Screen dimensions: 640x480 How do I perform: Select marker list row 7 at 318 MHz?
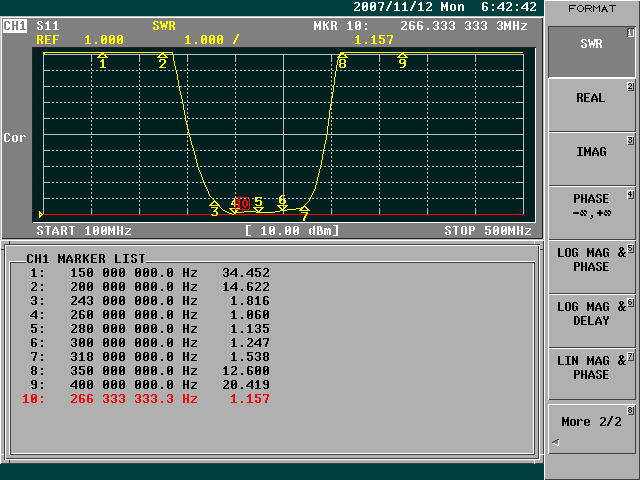click(149, 357)
